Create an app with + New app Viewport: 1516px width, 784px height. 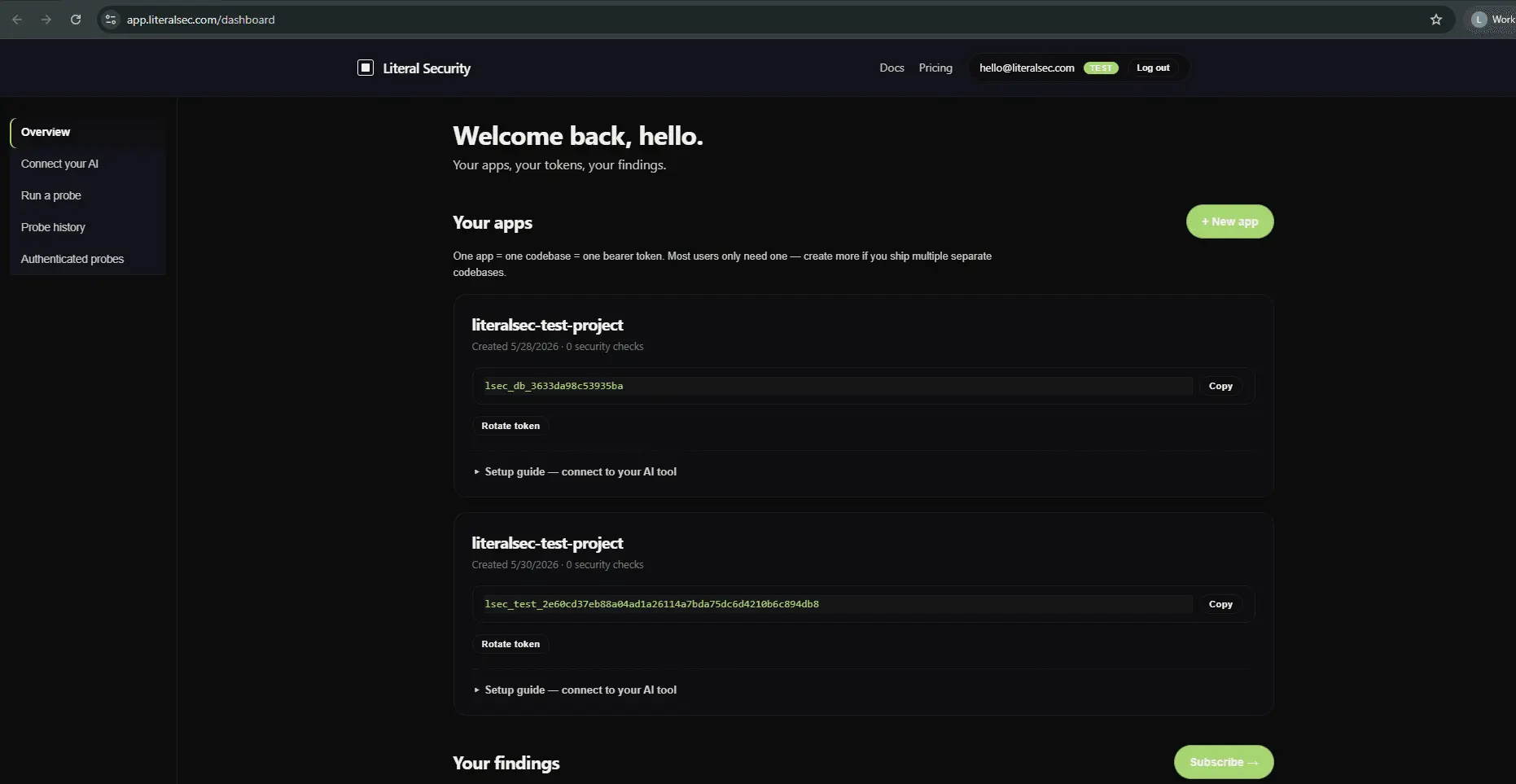pyautogui.click(x=1229, y=221)
